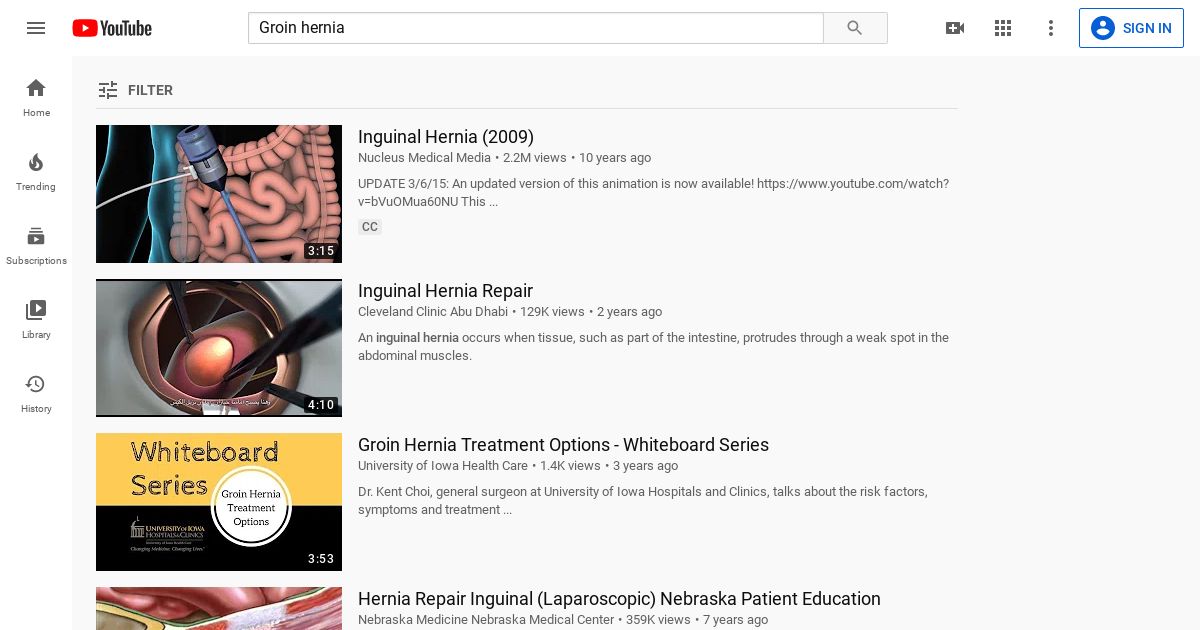Screen dimensions: 1200x630
Task: Visit the Nucleus Medical Media channel
Action: point(424,158)
